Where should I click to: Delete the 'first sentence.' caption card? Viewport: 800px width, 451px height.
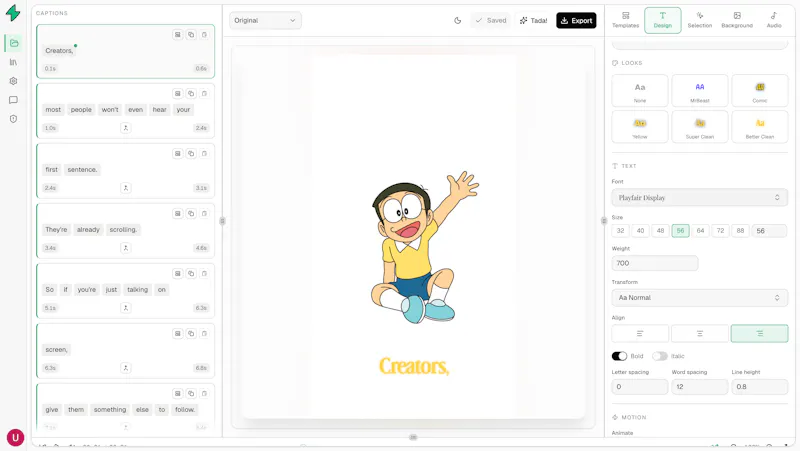coord(204,154)
